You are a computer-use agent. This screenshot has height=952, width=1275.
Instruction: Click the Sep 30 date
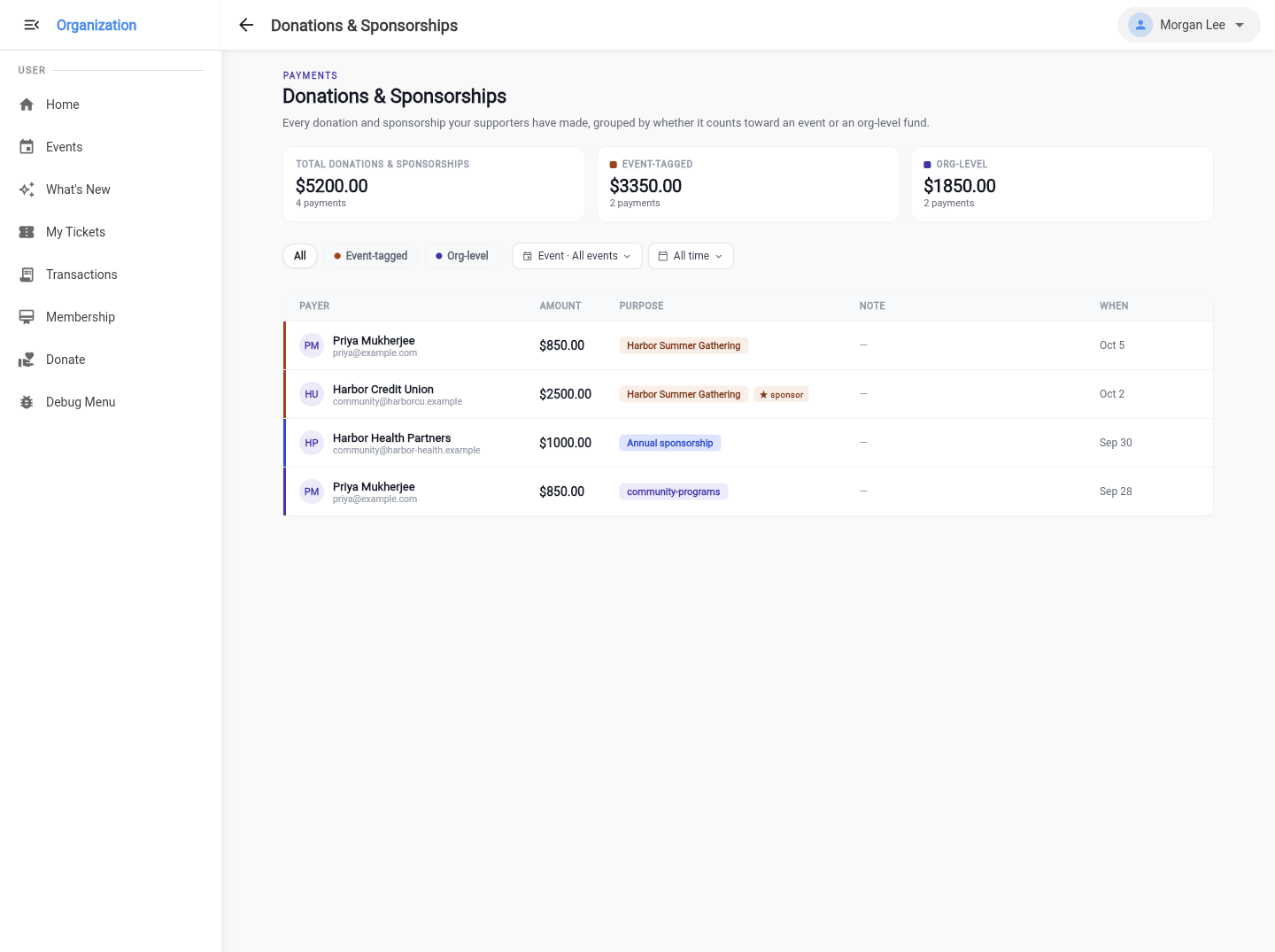(x=1116, y=443)
